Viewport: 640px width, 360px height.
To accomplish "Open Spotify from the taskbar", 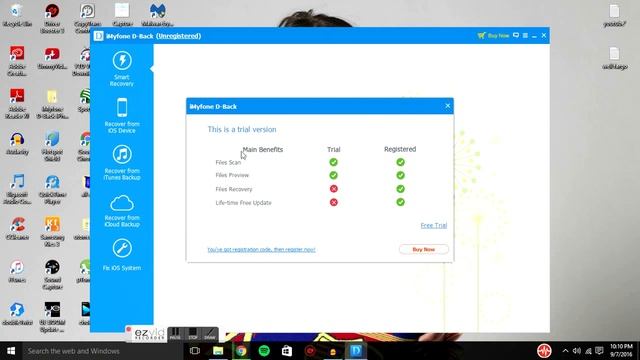I will pos(264,351).
